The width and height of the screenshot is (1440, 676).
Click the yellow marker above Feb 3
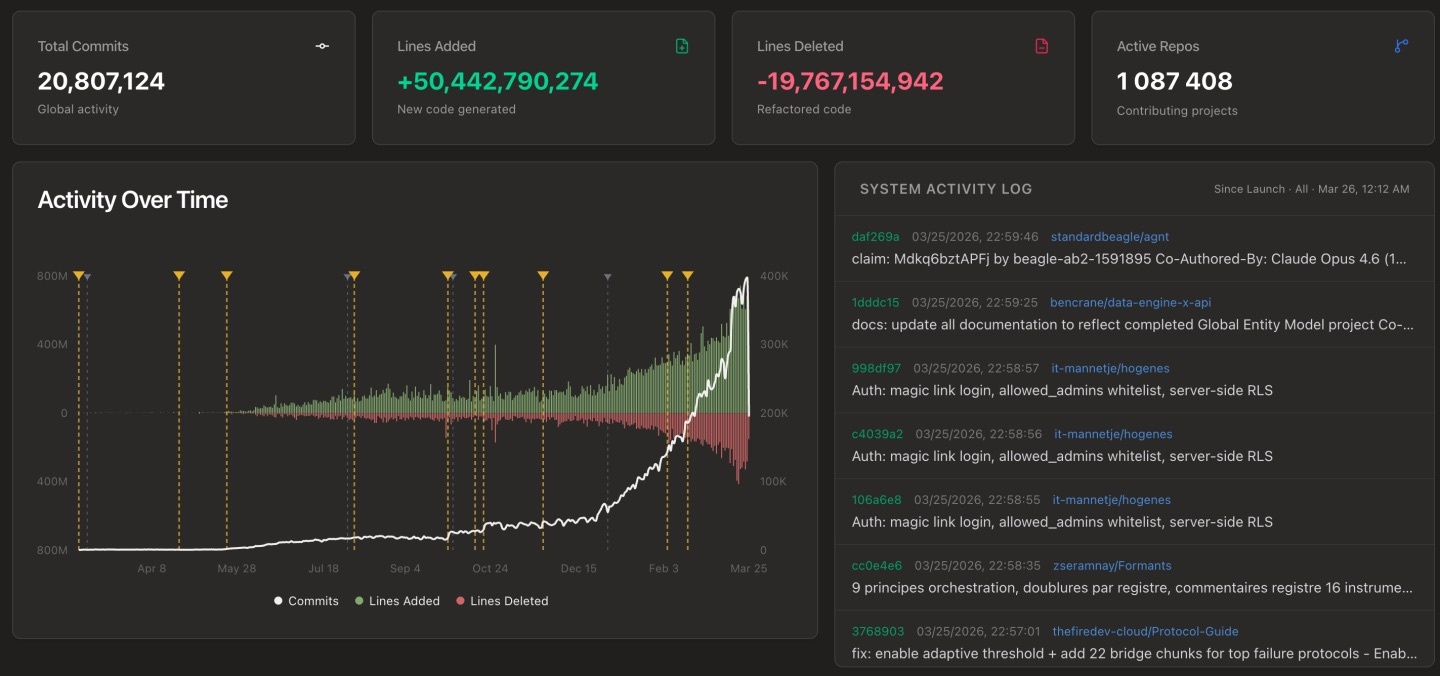coord(667,275)
